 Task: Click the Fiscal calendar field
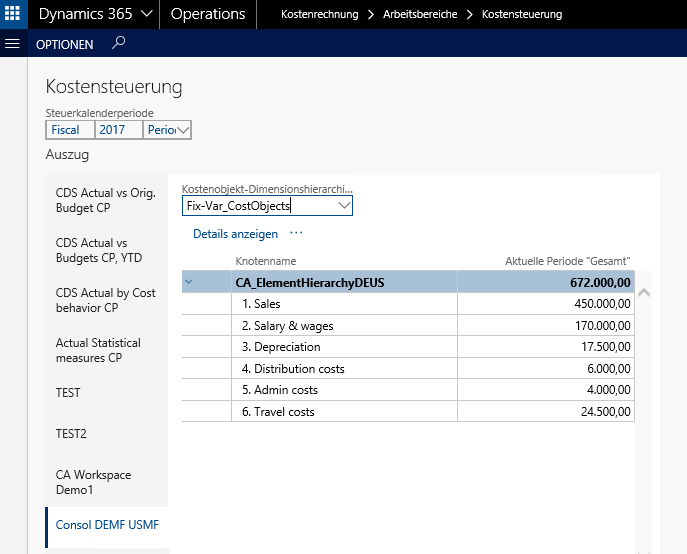pyautogui.click(x=70, y=130)
